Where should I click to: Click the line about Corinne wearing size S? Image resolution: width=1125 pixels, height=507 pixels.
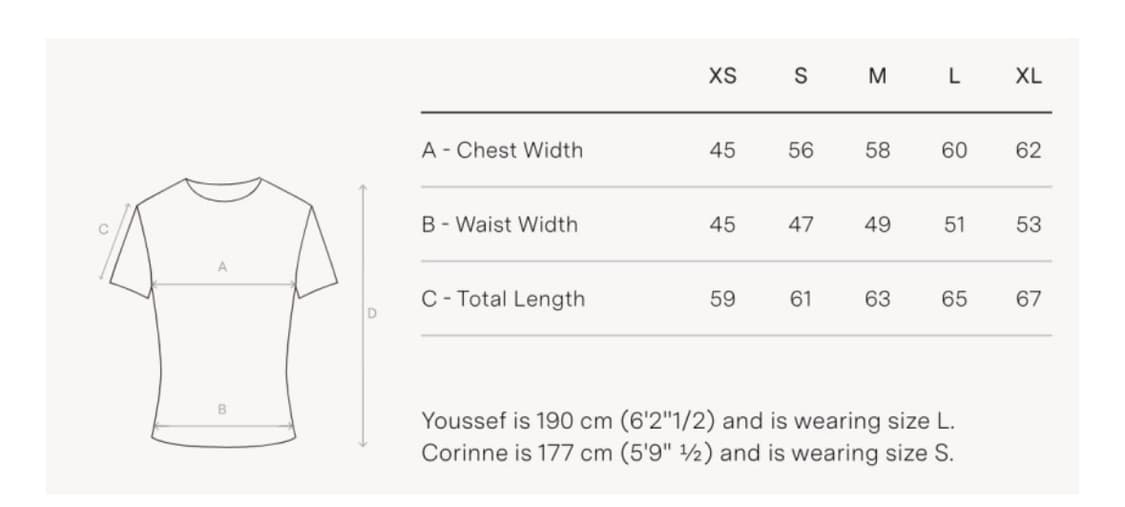pyautogui.click(x=687, y=452)
